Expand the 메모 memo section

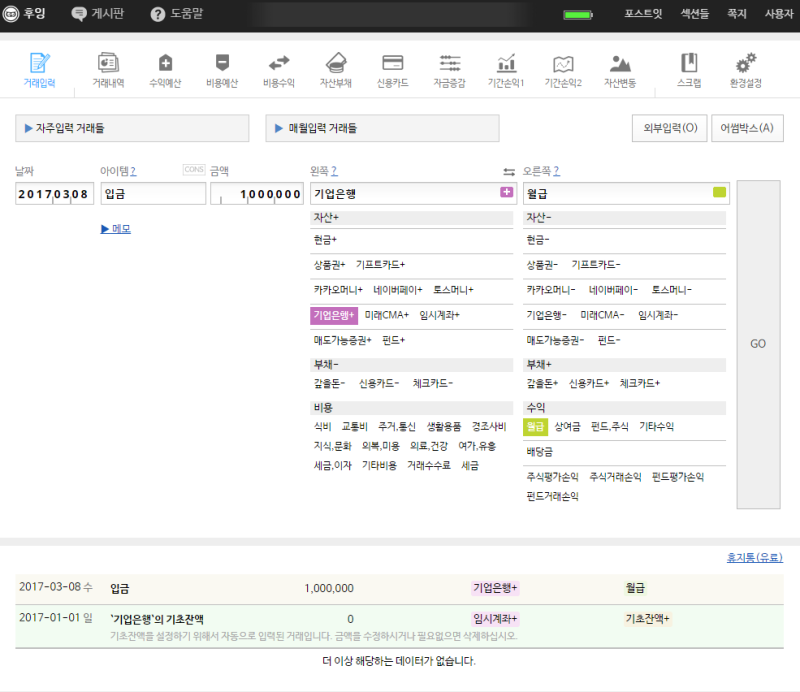point(116,229)
